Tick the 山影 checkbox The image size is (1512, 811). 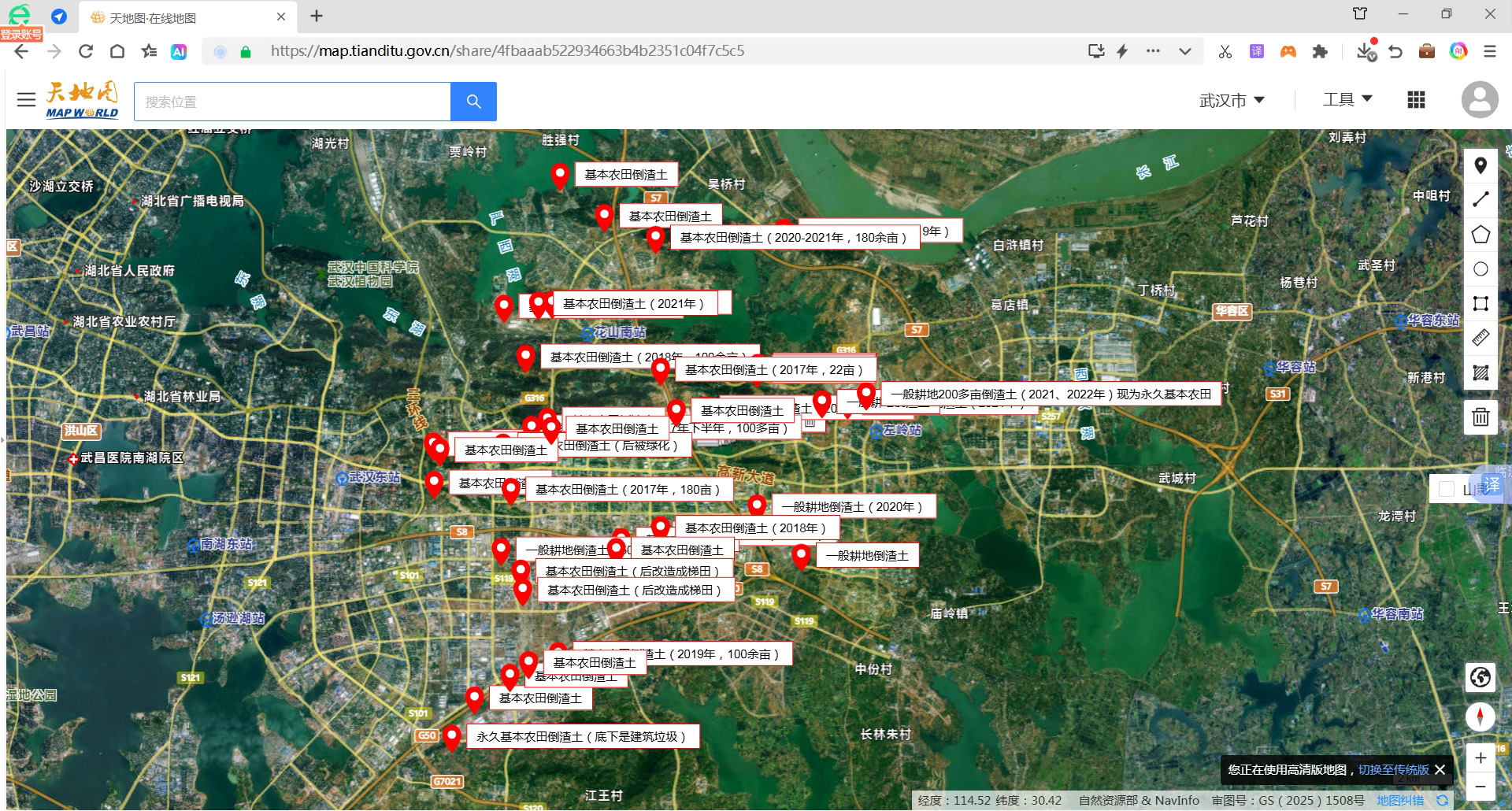[x=1447, y=489]
